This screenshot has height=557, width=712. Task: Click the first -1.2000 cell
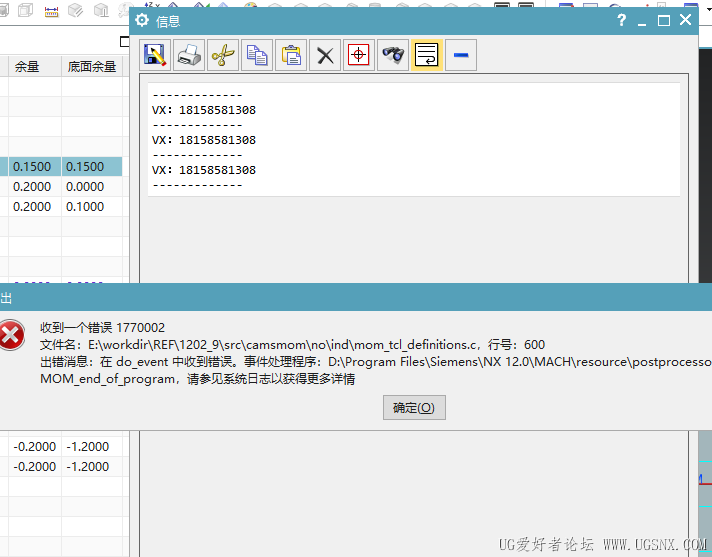tap(92, 447)
